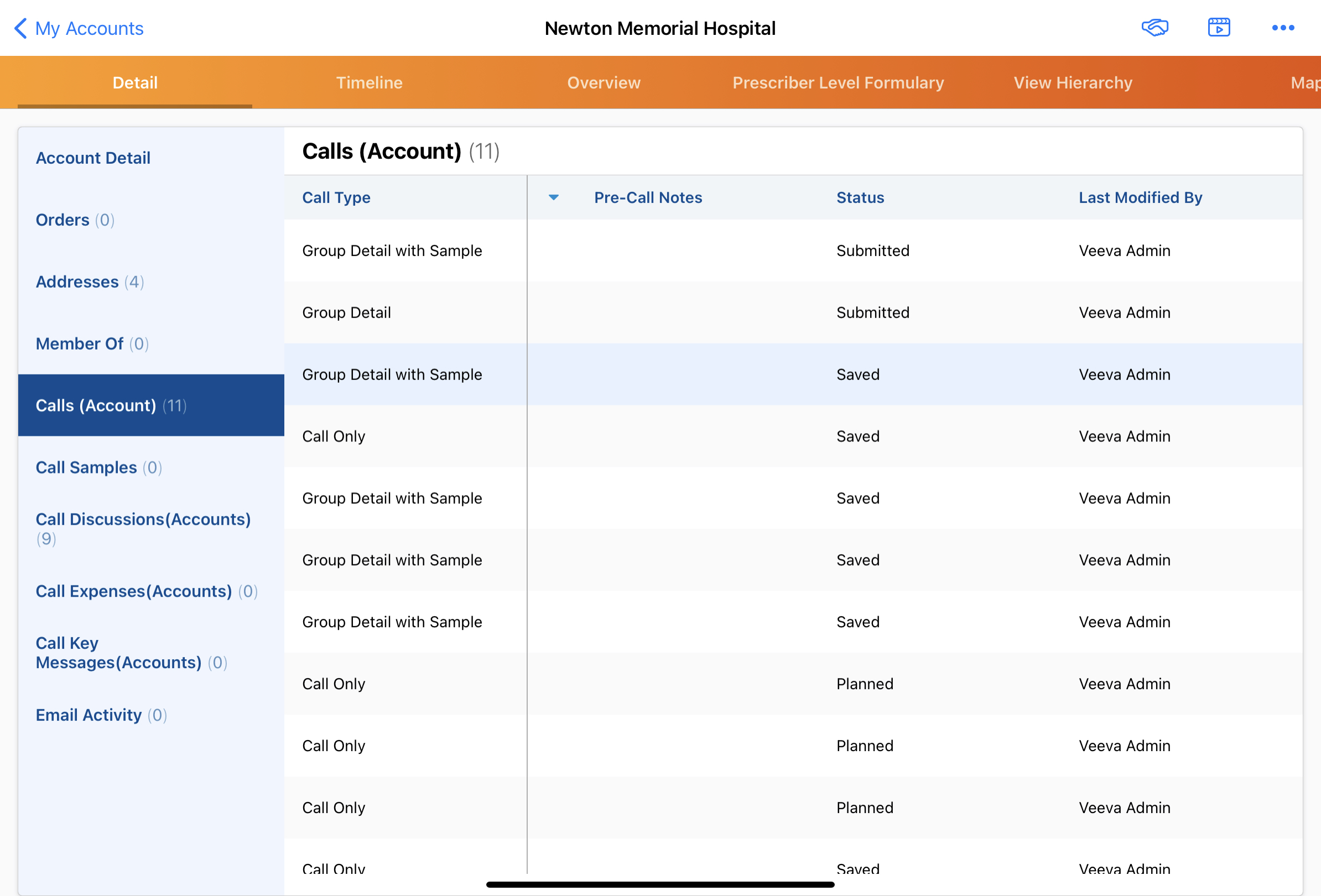
Task: Open the three-dot more options menu
Action: [x=1282, y=28]
